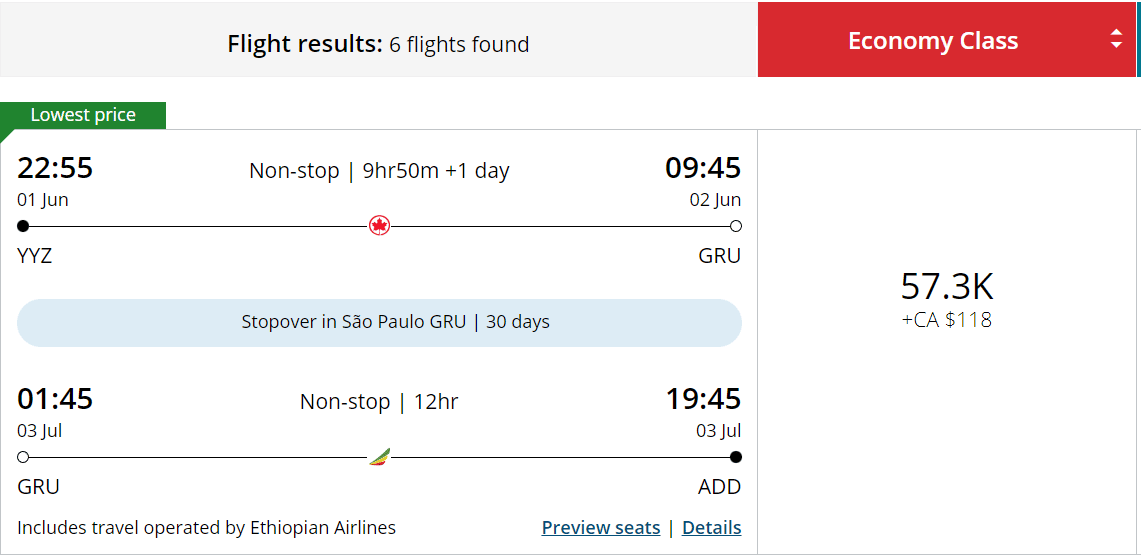Viewport: 1141px width, 559px height.
Task: Click the 19:45 arrival time
Action: click(x=703, y=399)
